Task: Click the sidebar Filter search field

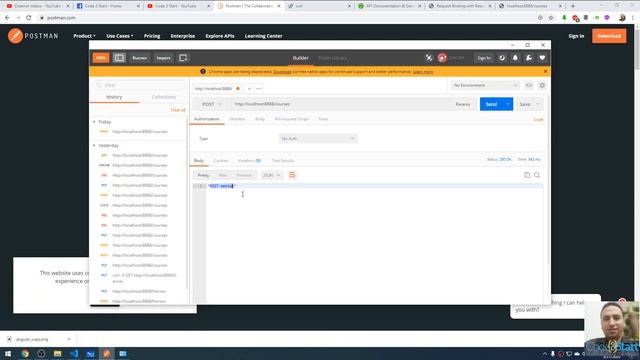Action: [x=140, y=85]
